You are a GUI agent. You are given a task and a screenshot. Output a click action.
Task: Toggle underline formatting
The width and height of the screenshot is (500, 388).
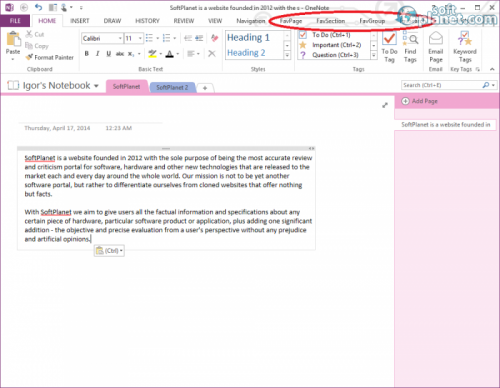(108, 53)
